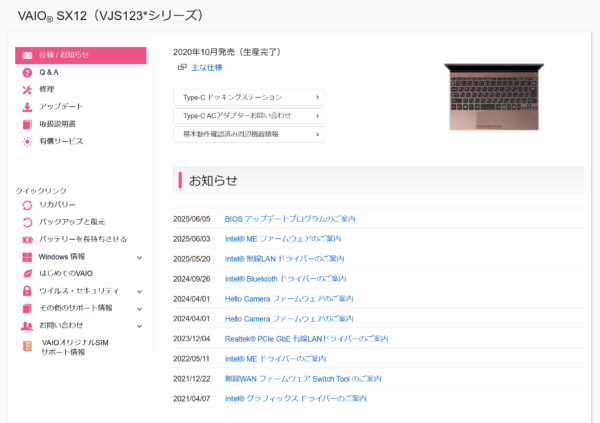Expand the Windows 情報 chevron
600x423 pixels.
[x=139, y=258]
